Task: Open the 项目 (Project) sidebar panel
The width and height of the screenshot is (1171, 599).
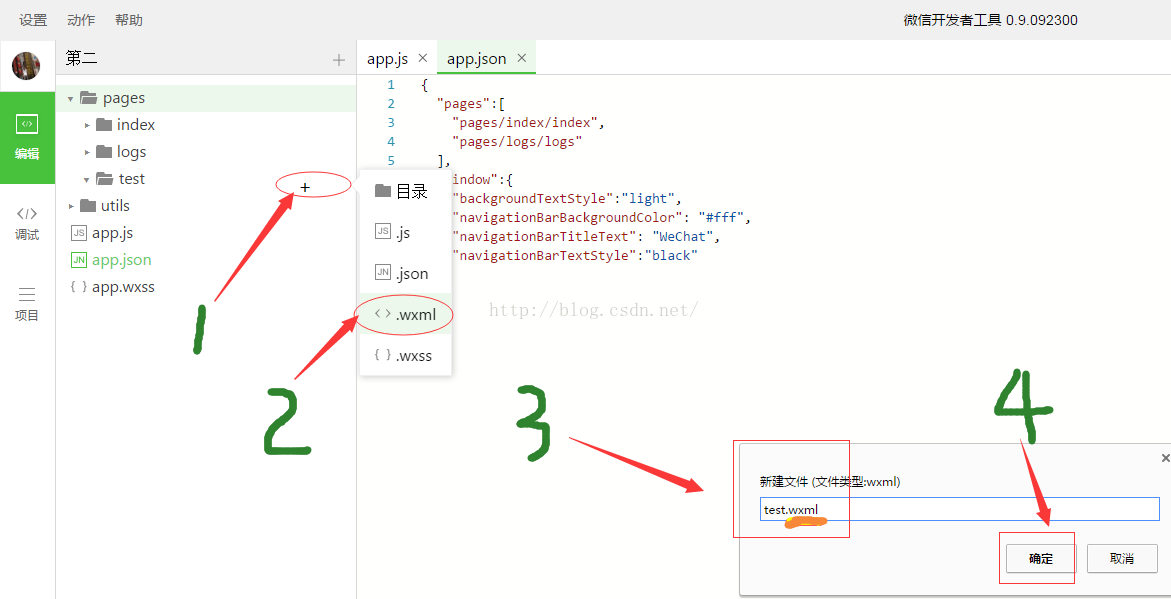Action: pos(27,303)
